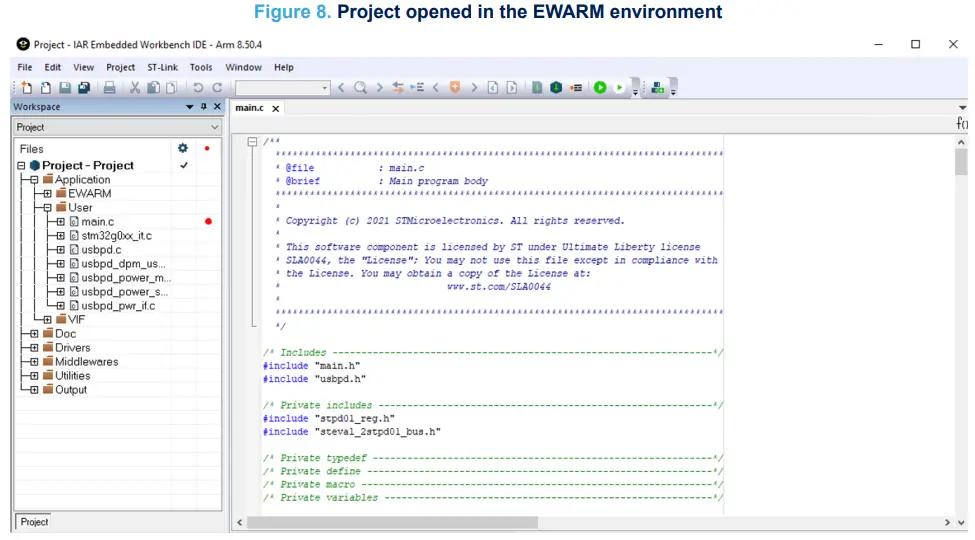Open the quick search combo box in the toolbar
This screenshot has width=975, height=540.
(x=282, y=88)
